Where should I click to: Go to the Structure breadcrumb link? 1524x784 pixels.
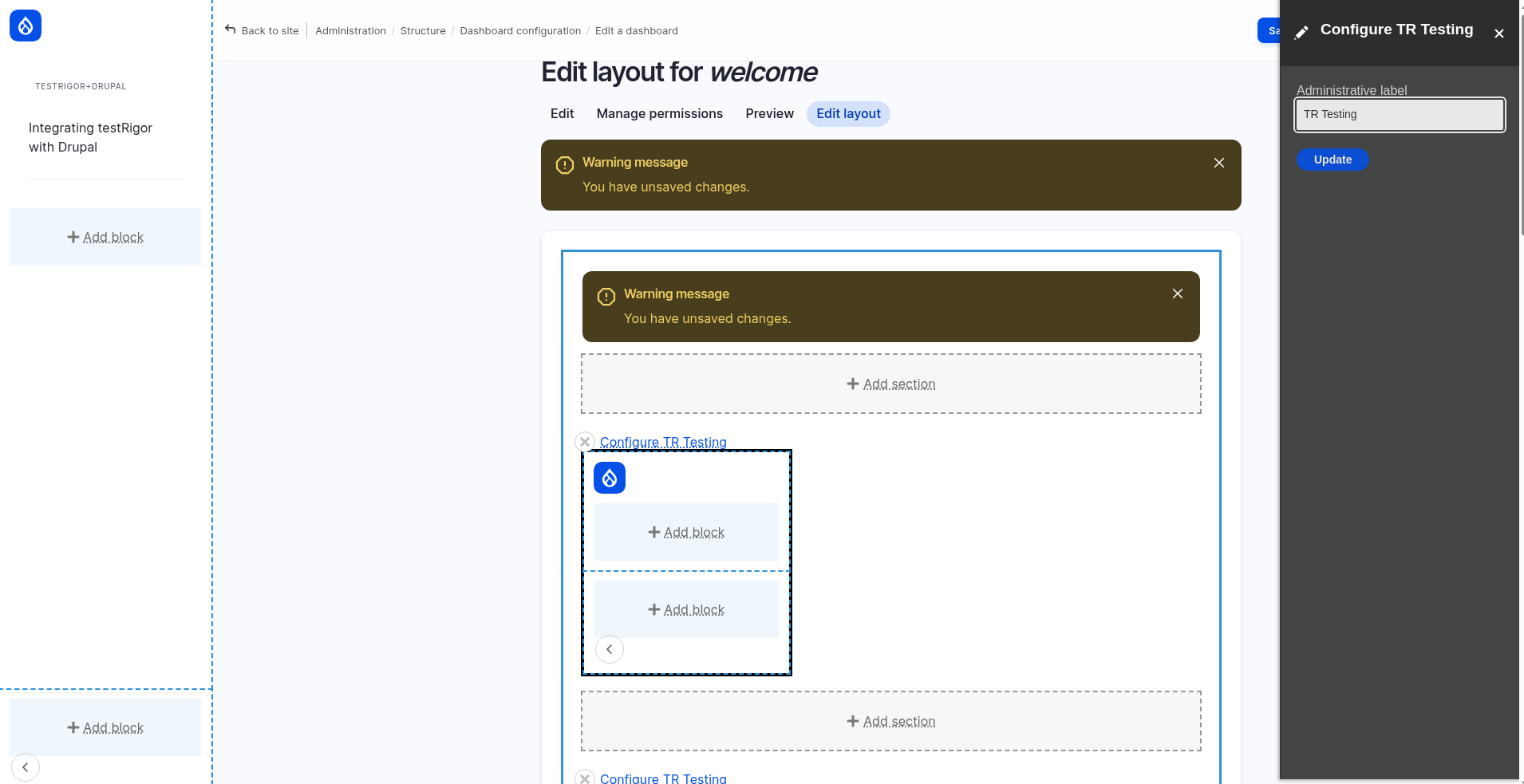pos(423,31)
